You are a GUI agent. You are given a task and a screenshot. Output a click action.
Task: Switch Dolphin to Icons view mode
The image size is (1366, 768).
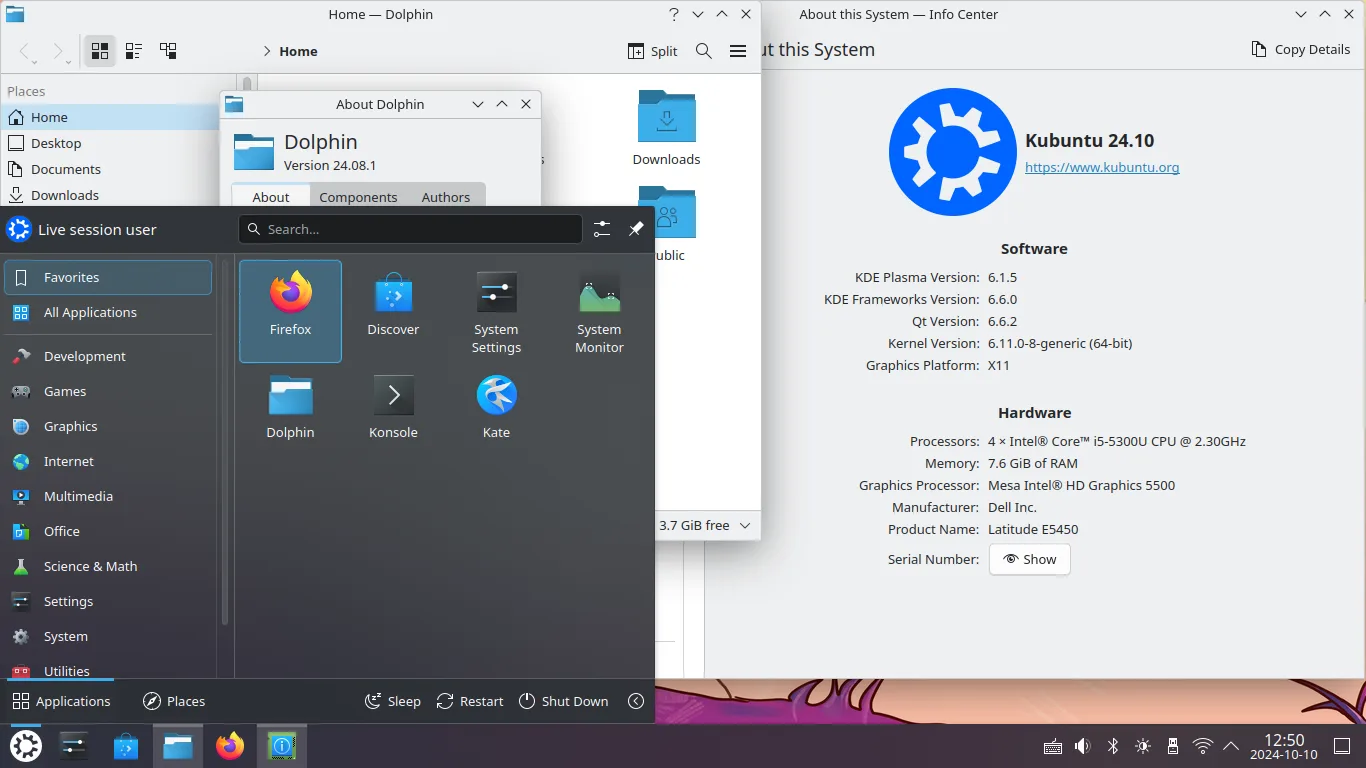tap(100, 51)
